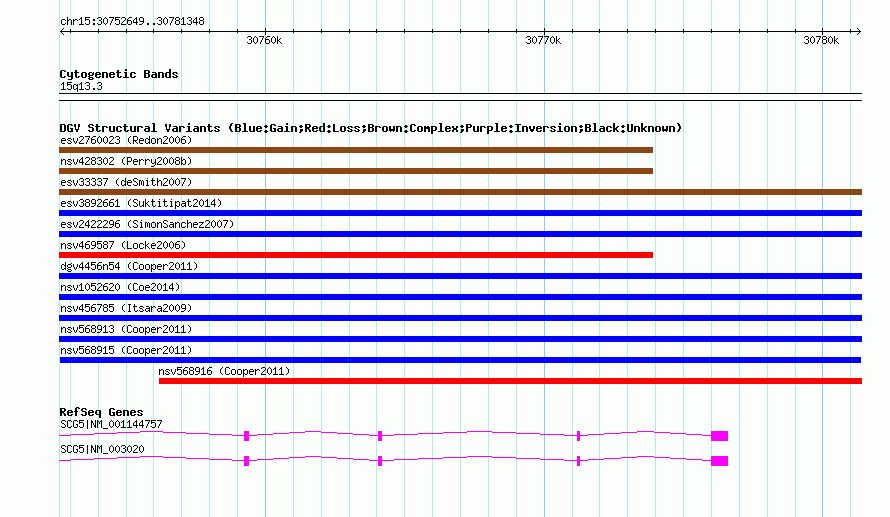The image size is (890, 517).
Task: Select the blue nsv568915 gain bar
Action: coord(460,360)
